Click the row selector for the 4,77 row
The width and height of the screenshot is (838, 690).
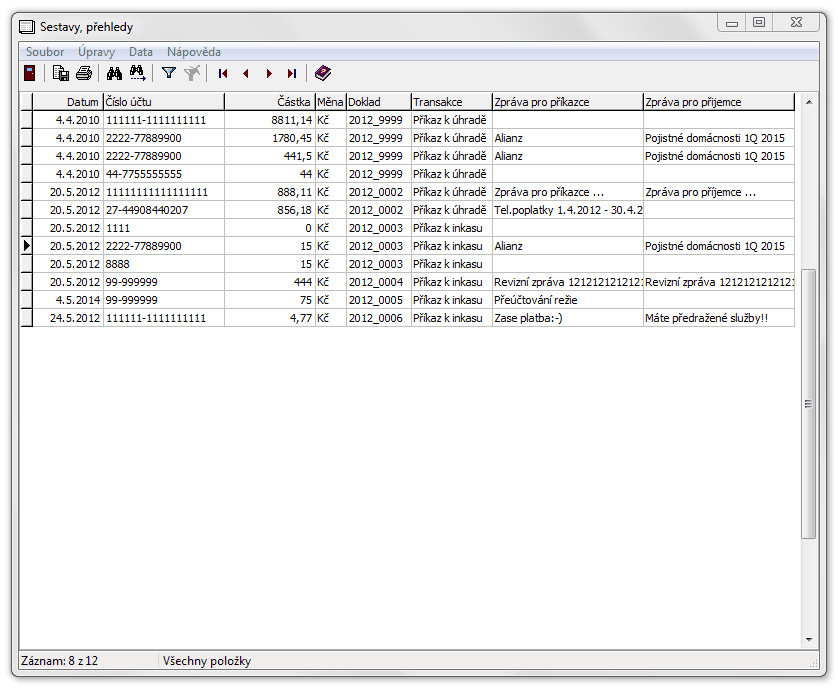pos(26,318)
